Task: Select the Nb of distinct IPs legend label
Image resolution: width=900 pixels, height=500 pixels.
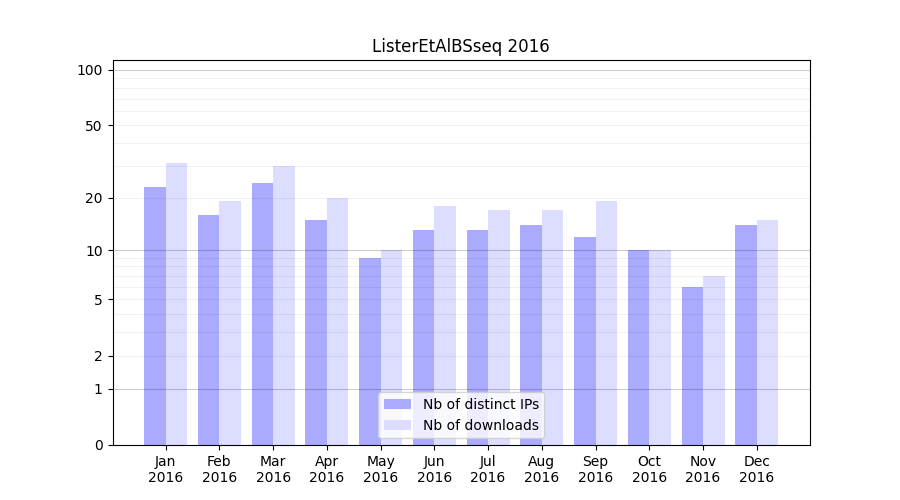Action: [x=480, y=404]
